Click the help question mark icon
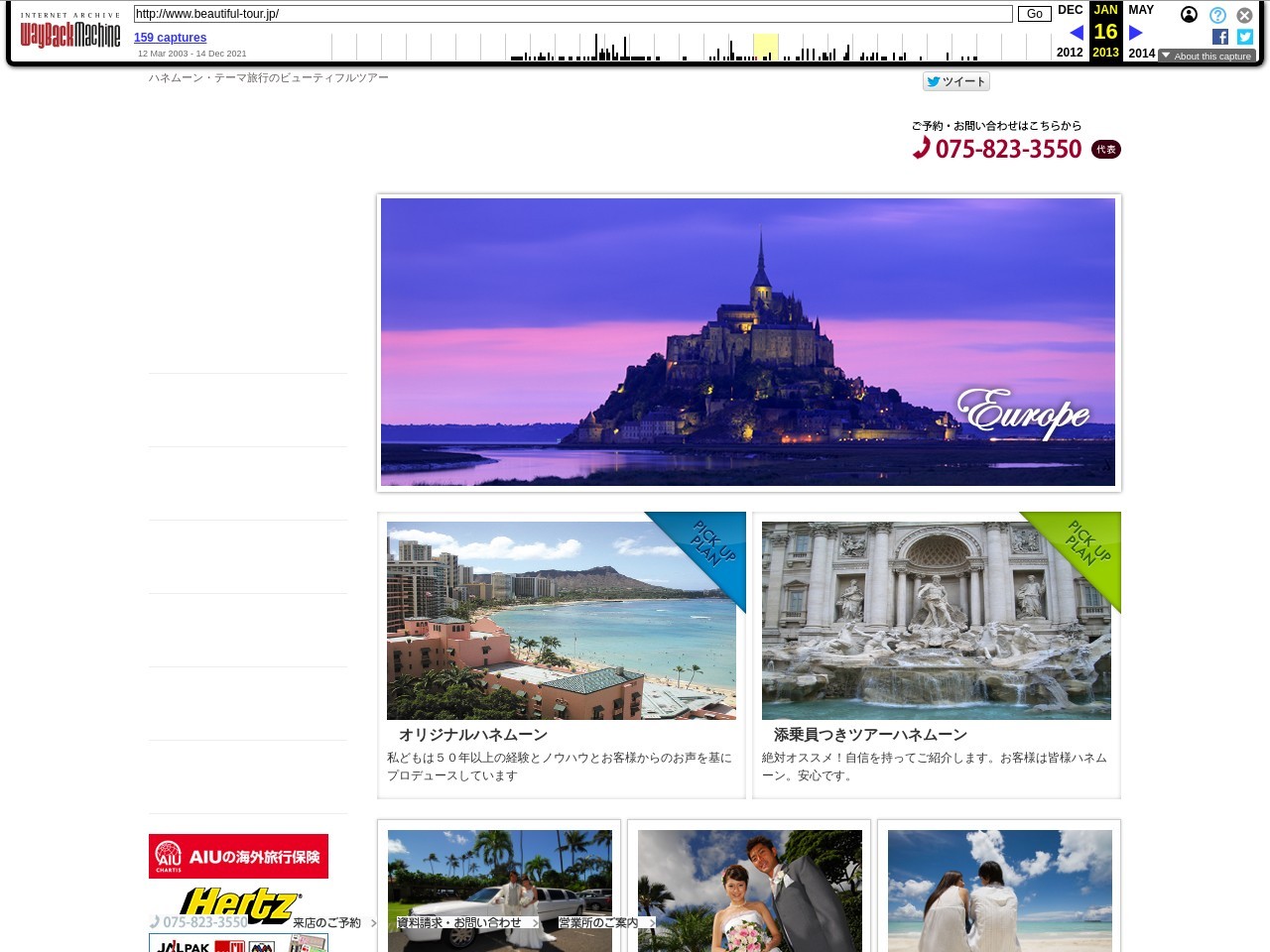Image resolution: width=1270 pixels, height=952 pixels. pyautogui.click(x=1217, y=15)
